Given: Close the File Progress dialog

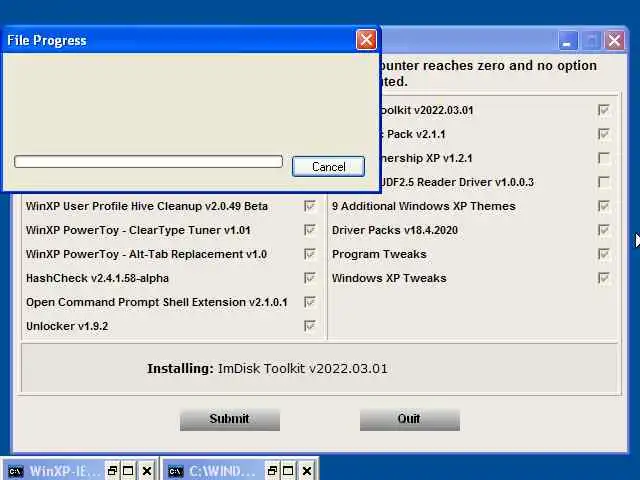Looking at the screenshot, I should click(x=366, y=40).
